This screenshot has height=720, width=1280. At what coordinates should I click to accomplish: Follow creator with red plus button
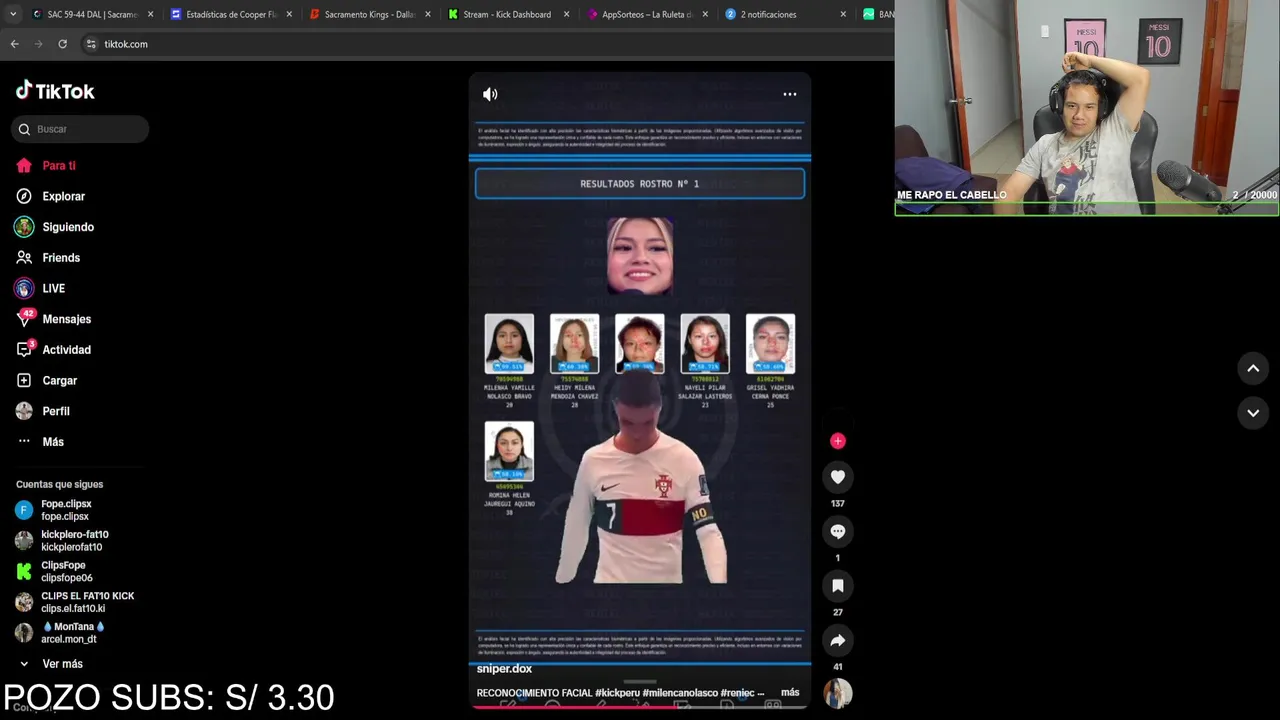click(x=838, y=441)
